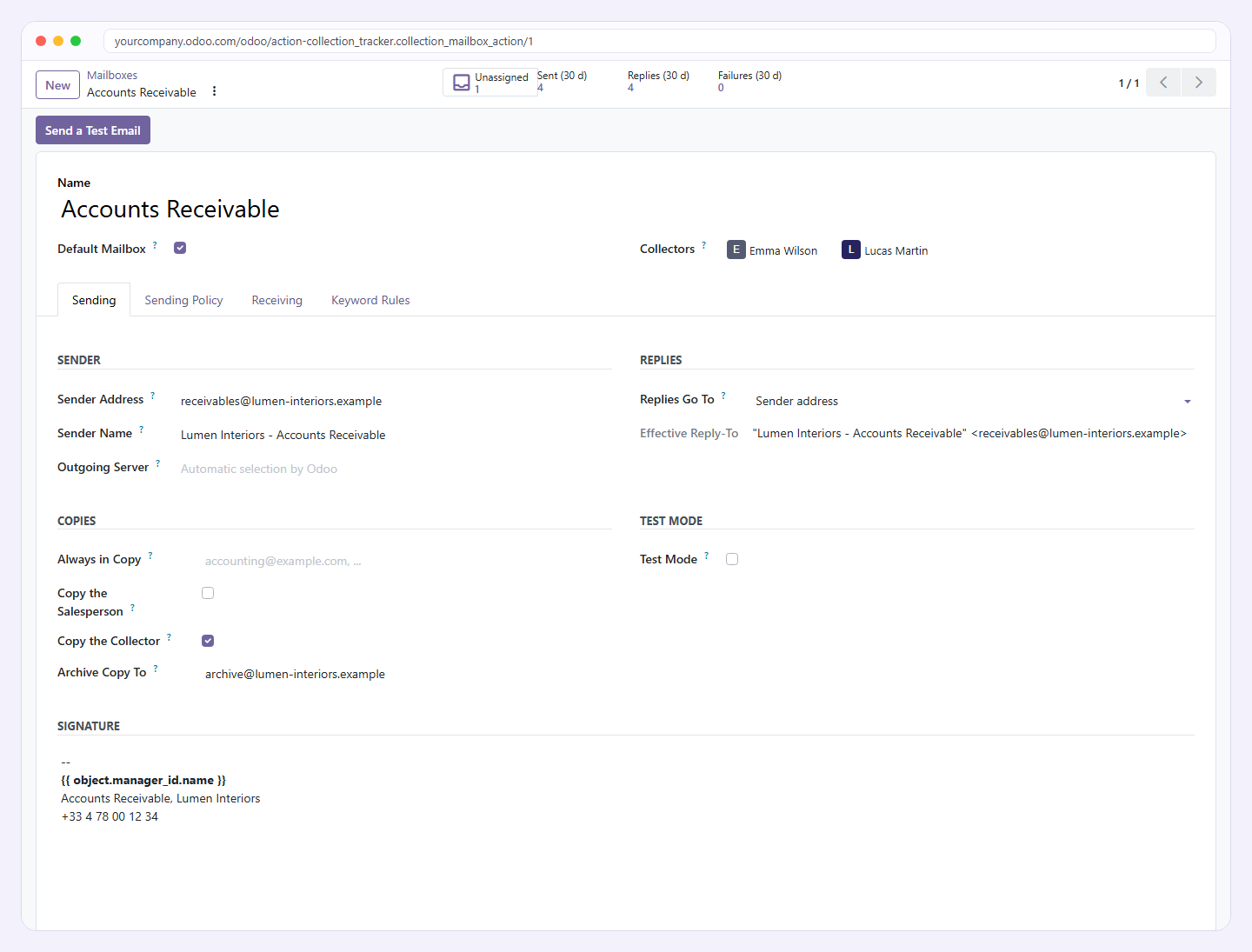
Task: Click Emma Wilson's avatar icon
Action: click(736, 250)
